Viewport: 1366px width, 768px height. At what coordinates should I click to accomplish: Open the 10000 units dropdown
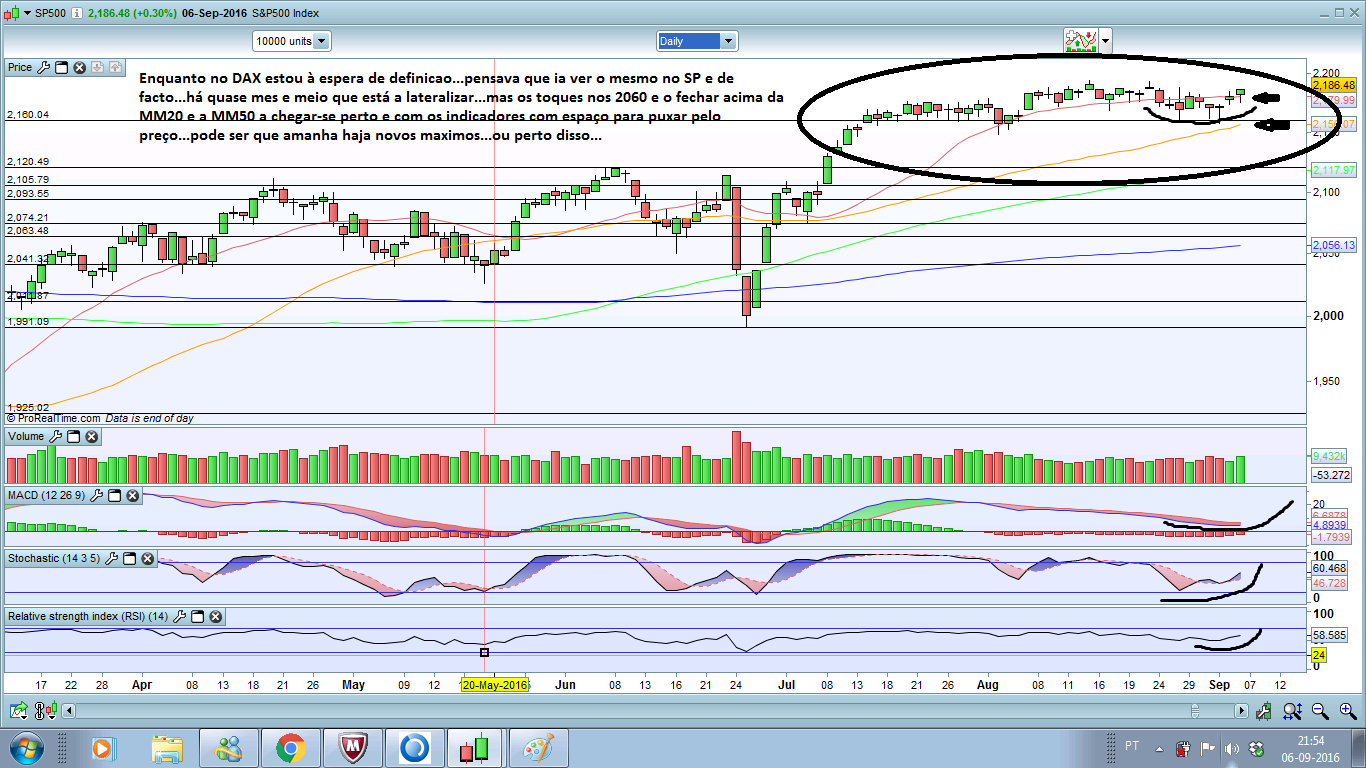(x=292, y=41)
